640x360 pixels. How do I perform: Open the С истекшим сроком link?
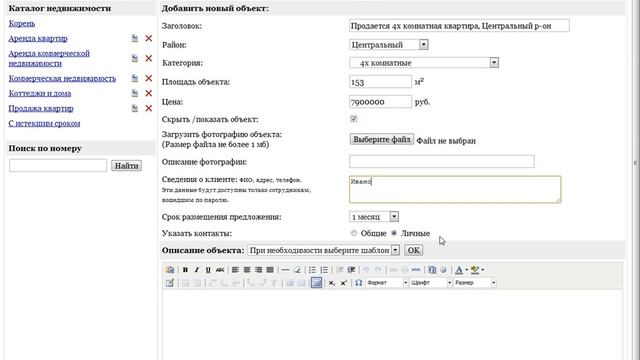point(44,123)
